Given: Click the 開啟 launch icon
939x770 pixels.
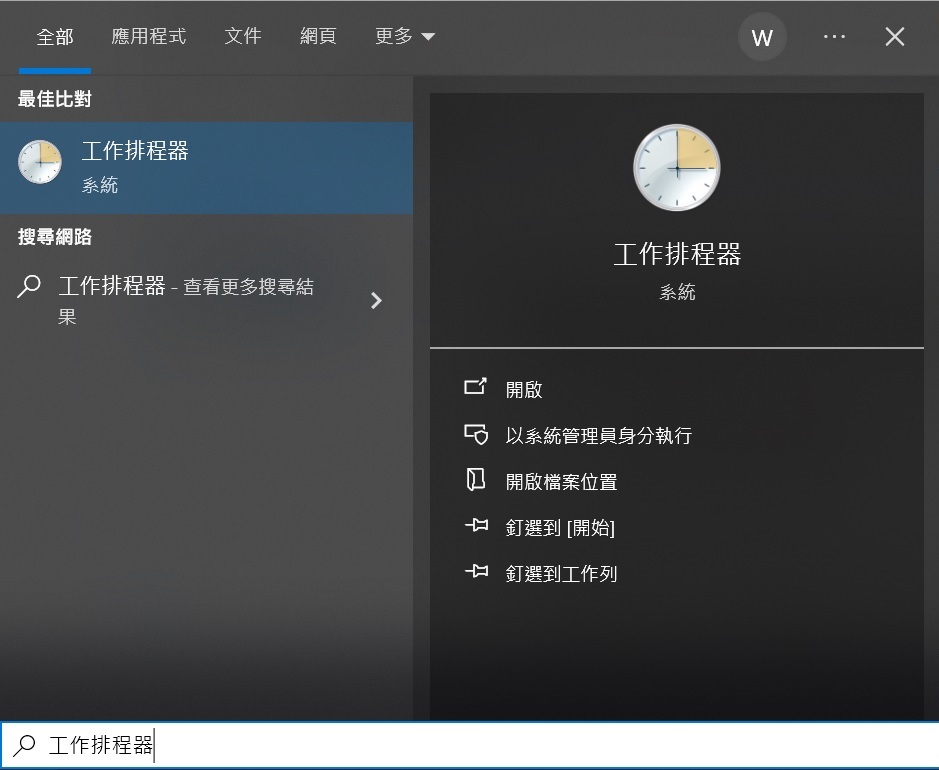Looking at the screenshot, I should [475, 387].
